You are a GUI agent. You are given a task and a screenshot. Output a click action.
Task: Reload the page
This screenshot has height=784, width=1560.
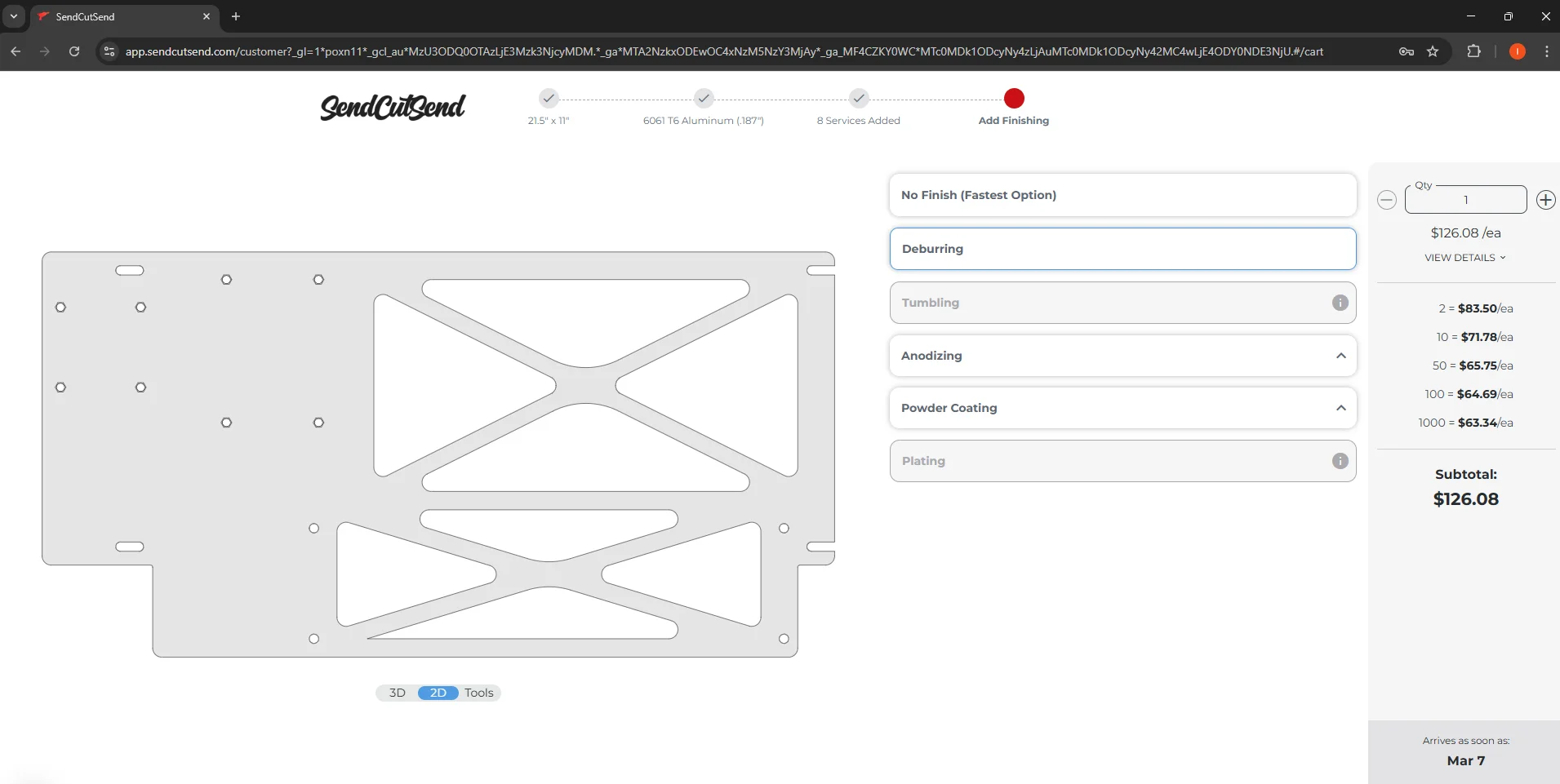click(74, 51)
